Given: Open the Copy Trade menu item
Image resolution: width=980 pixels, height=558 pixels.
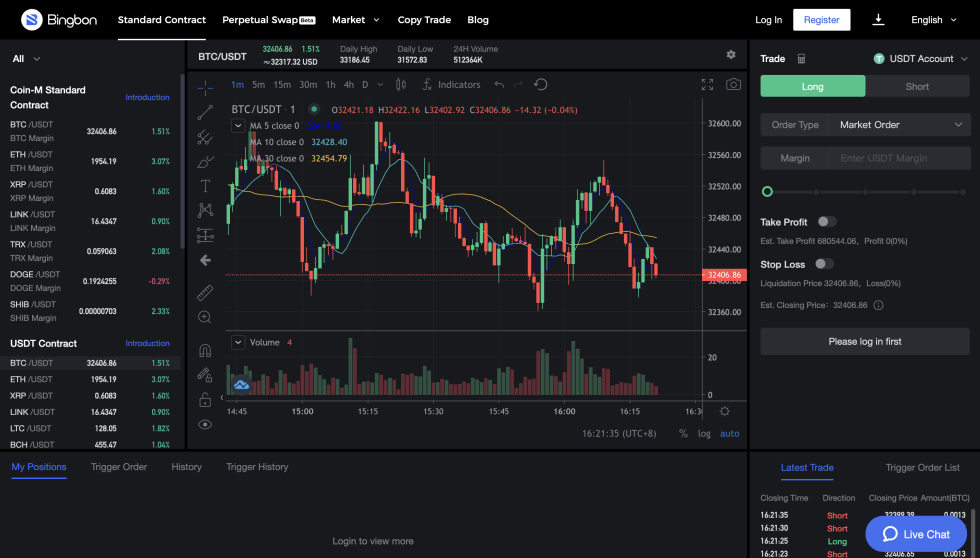Looking at the screenshot, I should [x=424, y=20].
